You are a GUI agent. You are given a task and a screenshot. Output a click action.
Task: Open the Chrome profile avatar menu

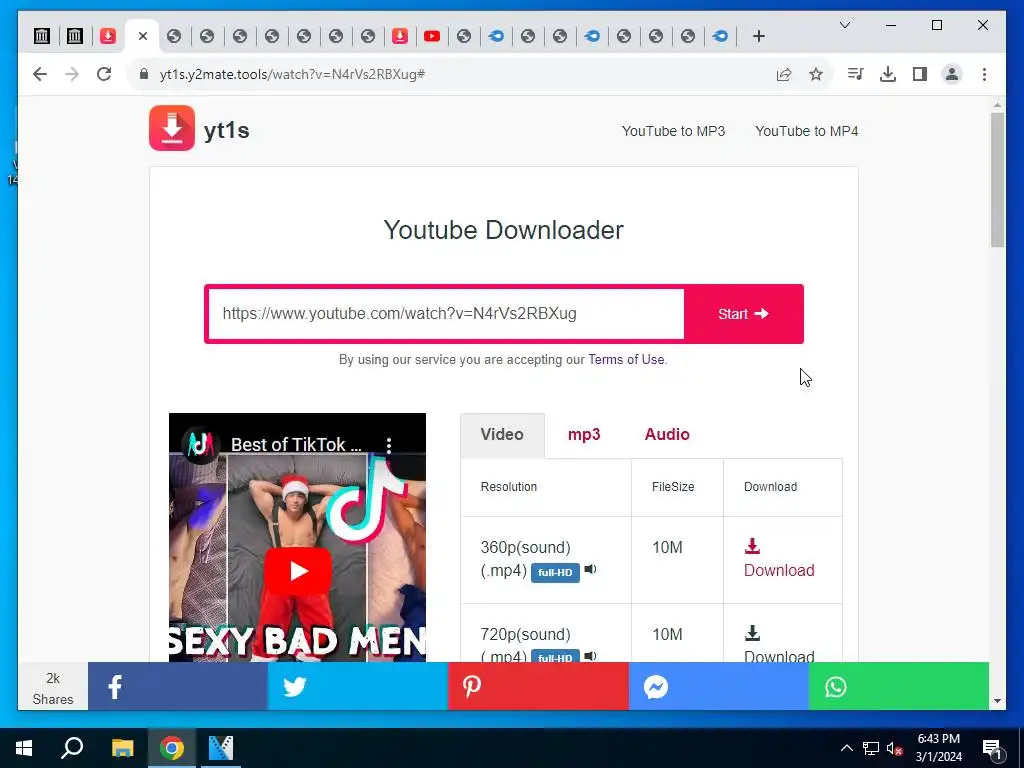tap(952, 74)
